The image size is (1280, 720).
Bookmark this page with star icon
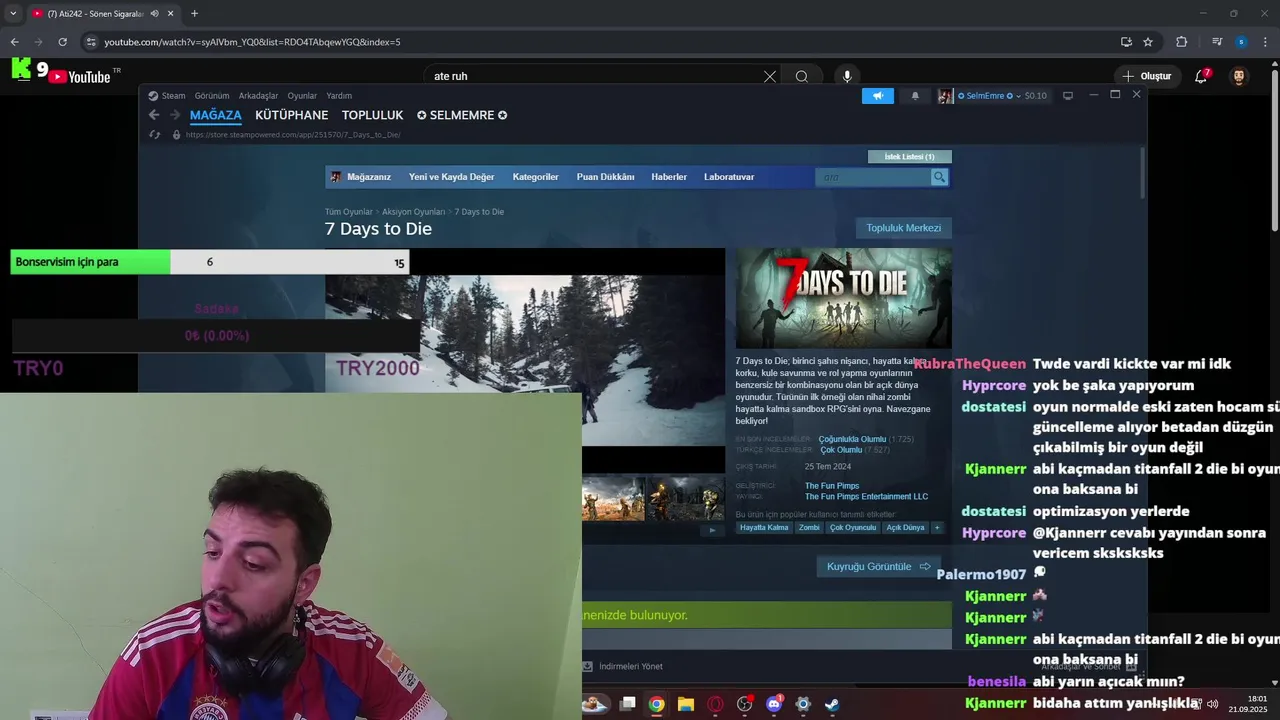point(1148,42)
